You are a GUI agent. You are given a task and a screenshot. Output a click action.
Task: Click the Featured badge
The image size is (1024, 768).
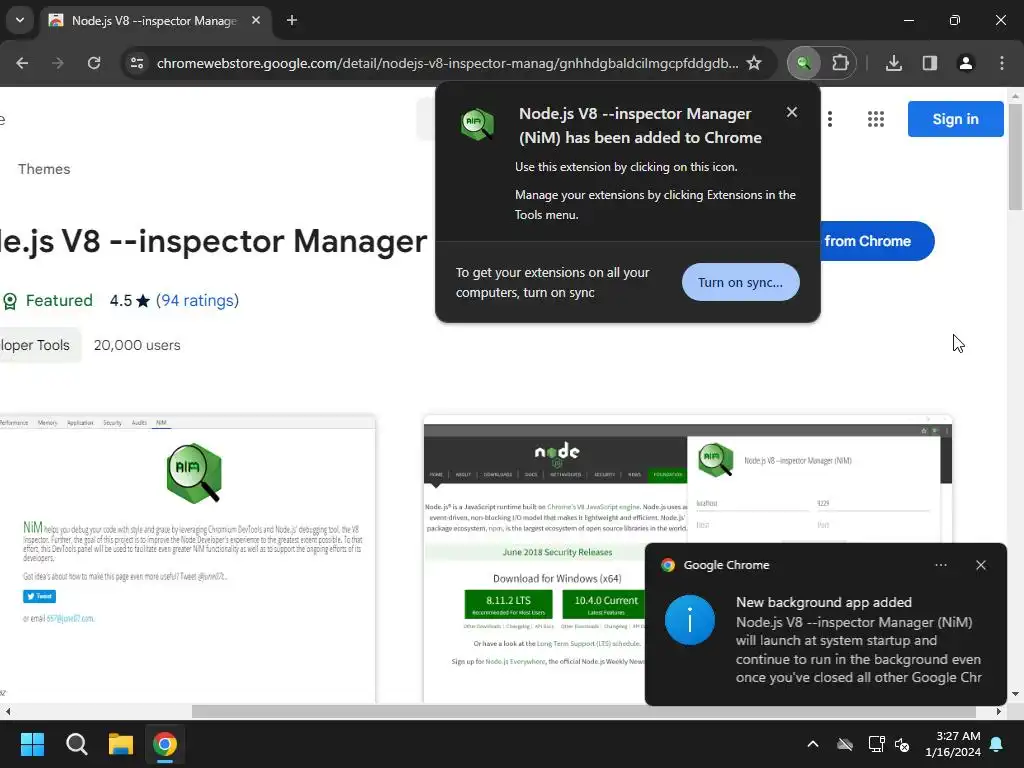(48, 300)
